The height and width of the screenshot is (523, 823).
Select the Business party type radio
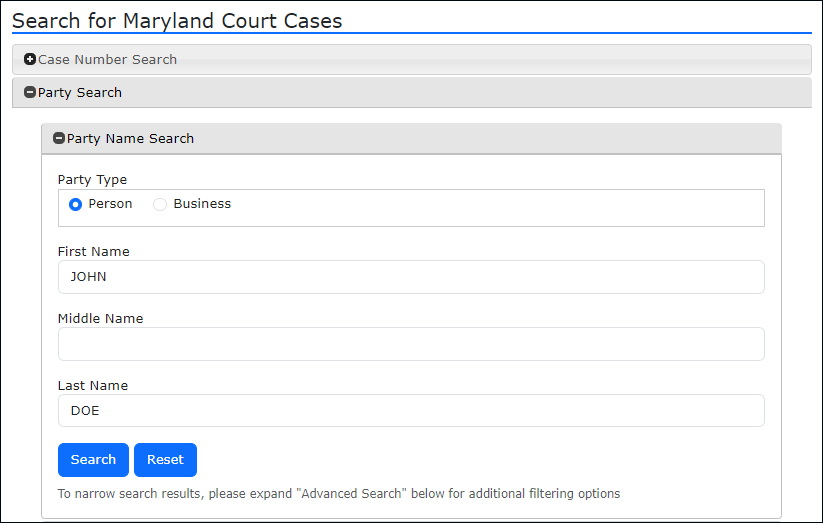pos(160,204)
